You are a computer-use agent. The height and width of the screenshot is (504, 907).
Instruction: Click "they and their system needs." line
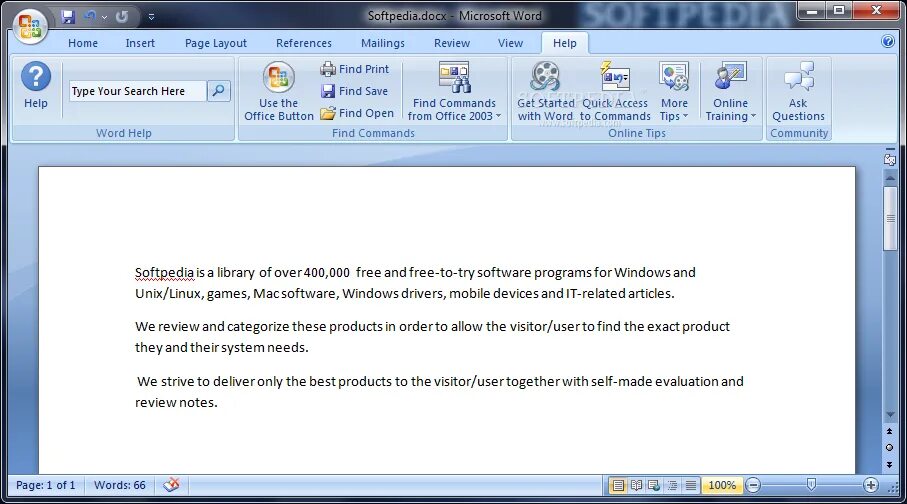click(222, 348)
